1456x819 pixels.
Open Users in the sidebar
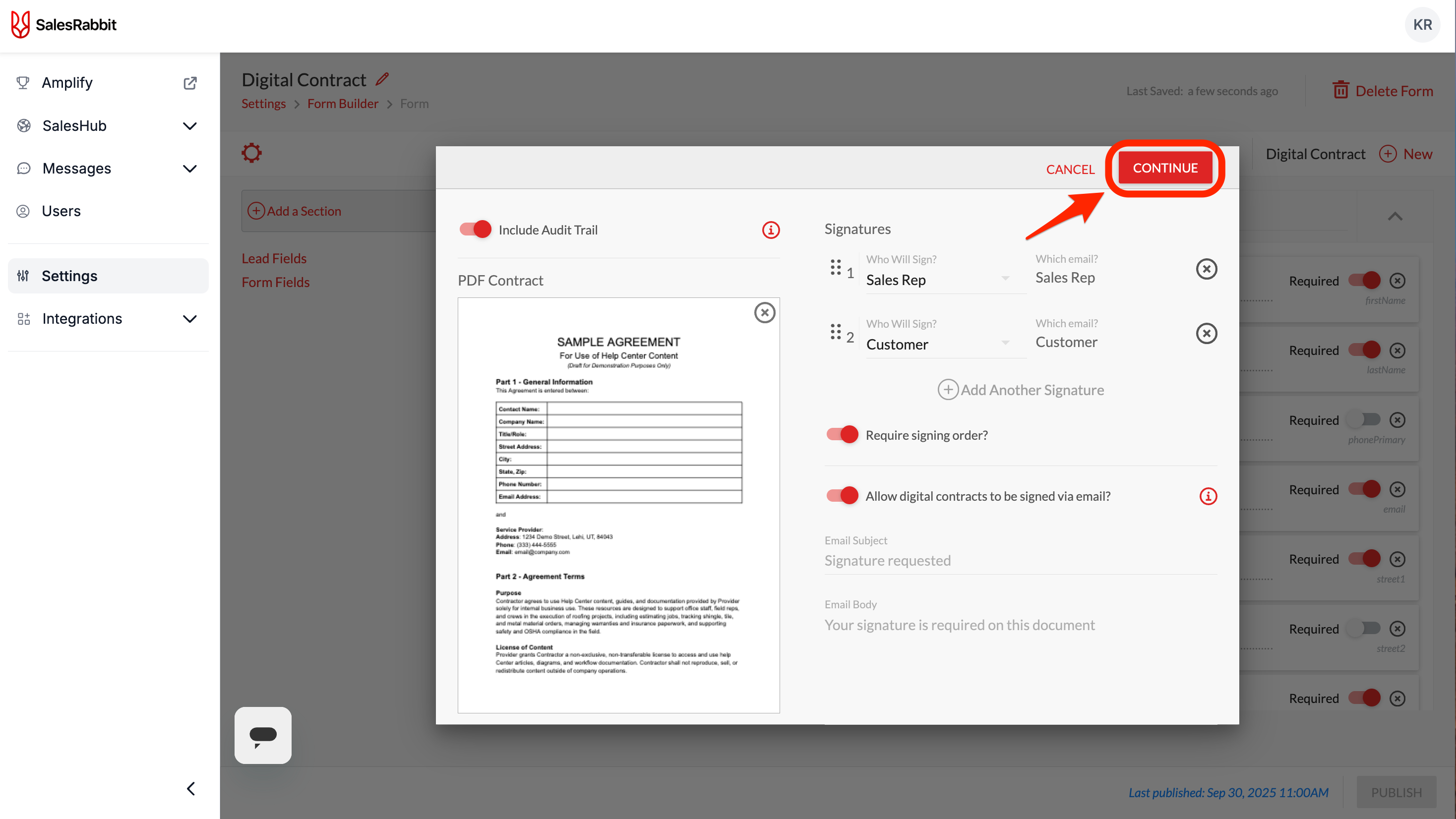click(61, 211)
